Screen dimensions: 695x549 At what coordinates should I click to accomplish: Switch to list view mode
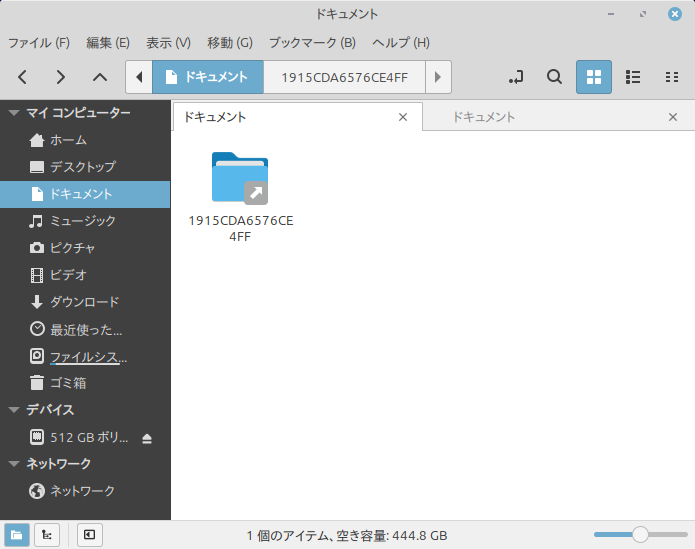632,77
